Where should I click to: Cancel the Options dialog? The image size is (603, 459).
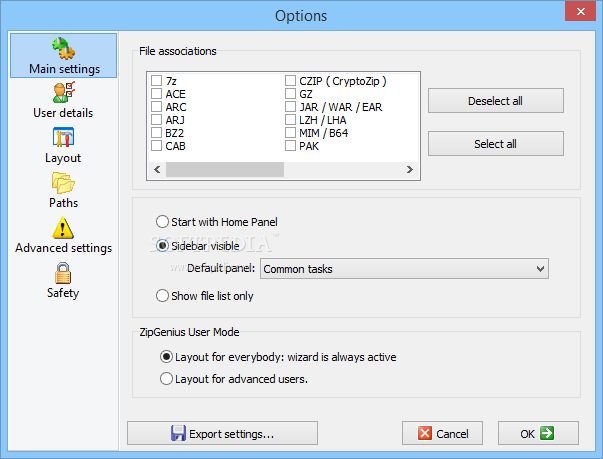[442, 433]
